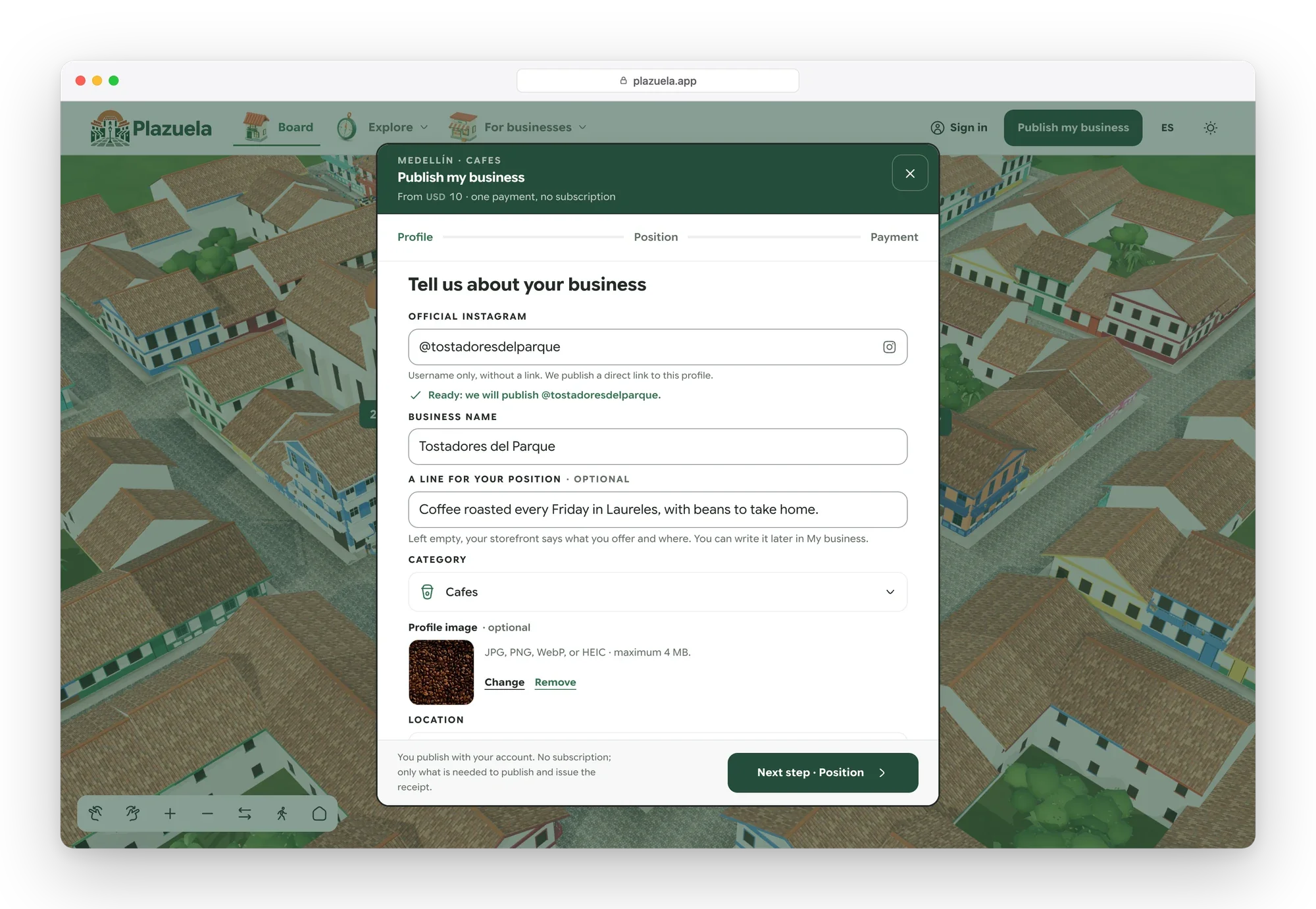
Task: Click the 'MEDELLÍN · CAFES' header label
Action: coord(449,160)
